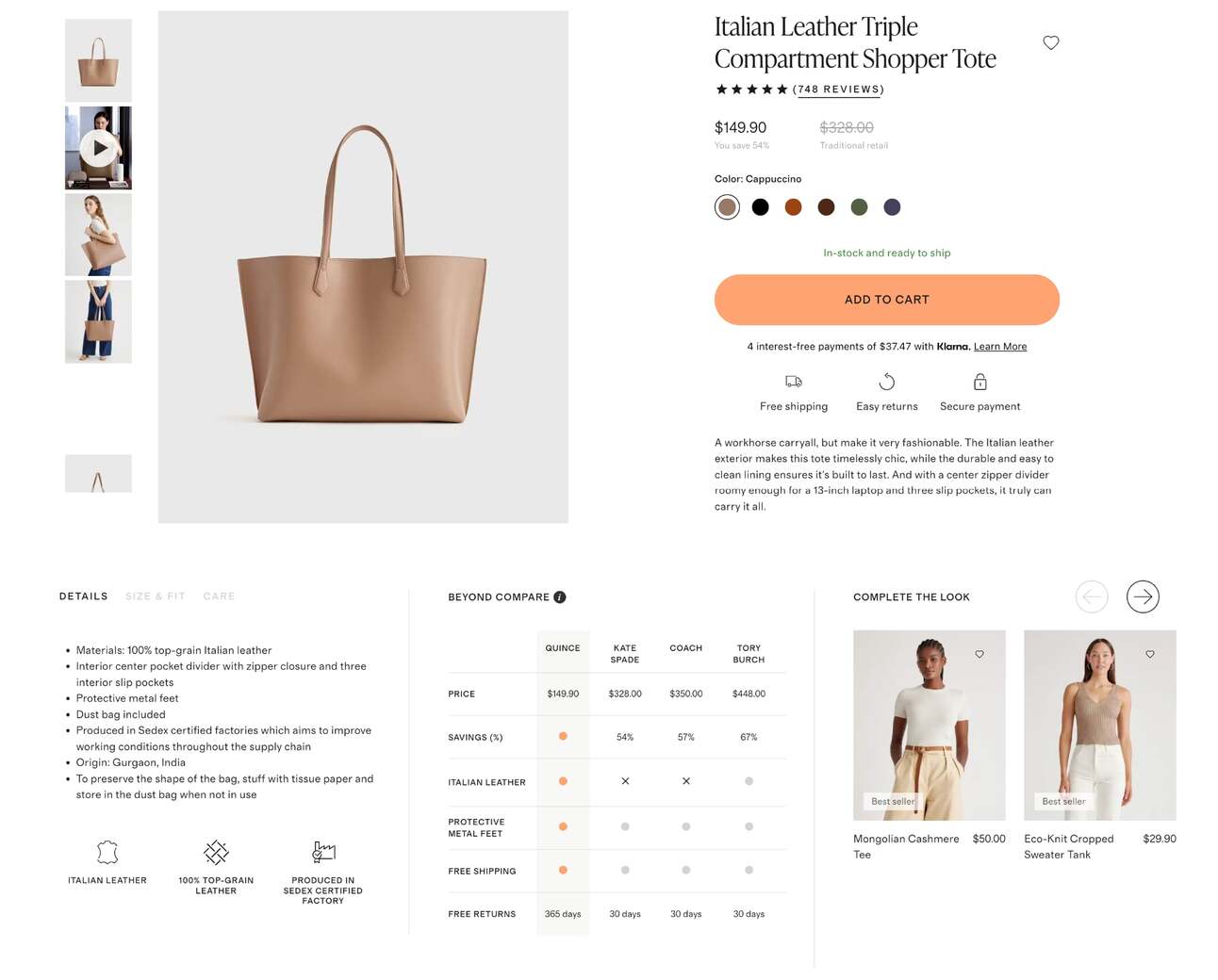Screen dimensions: 1218x980
Task: Favorite the Eco-Knit Cropped Sweater Tank heart
Action: (x=1150, y=654)
